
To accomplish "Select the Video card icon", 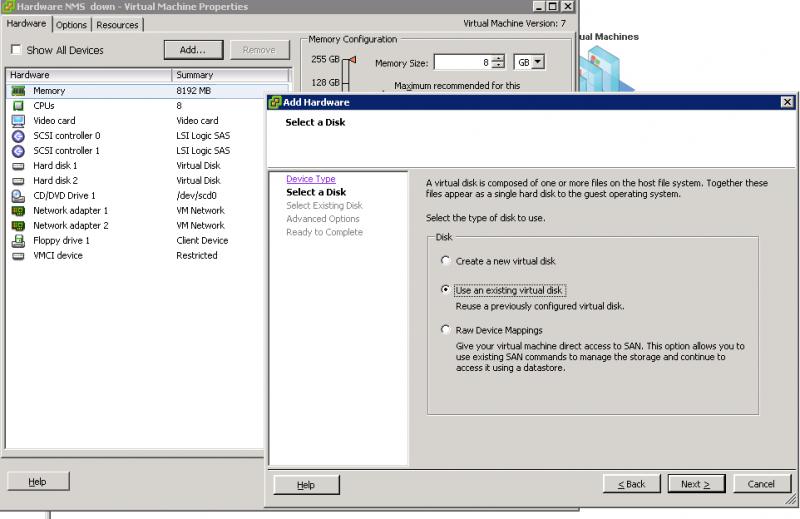I will (x=18, y=121).
